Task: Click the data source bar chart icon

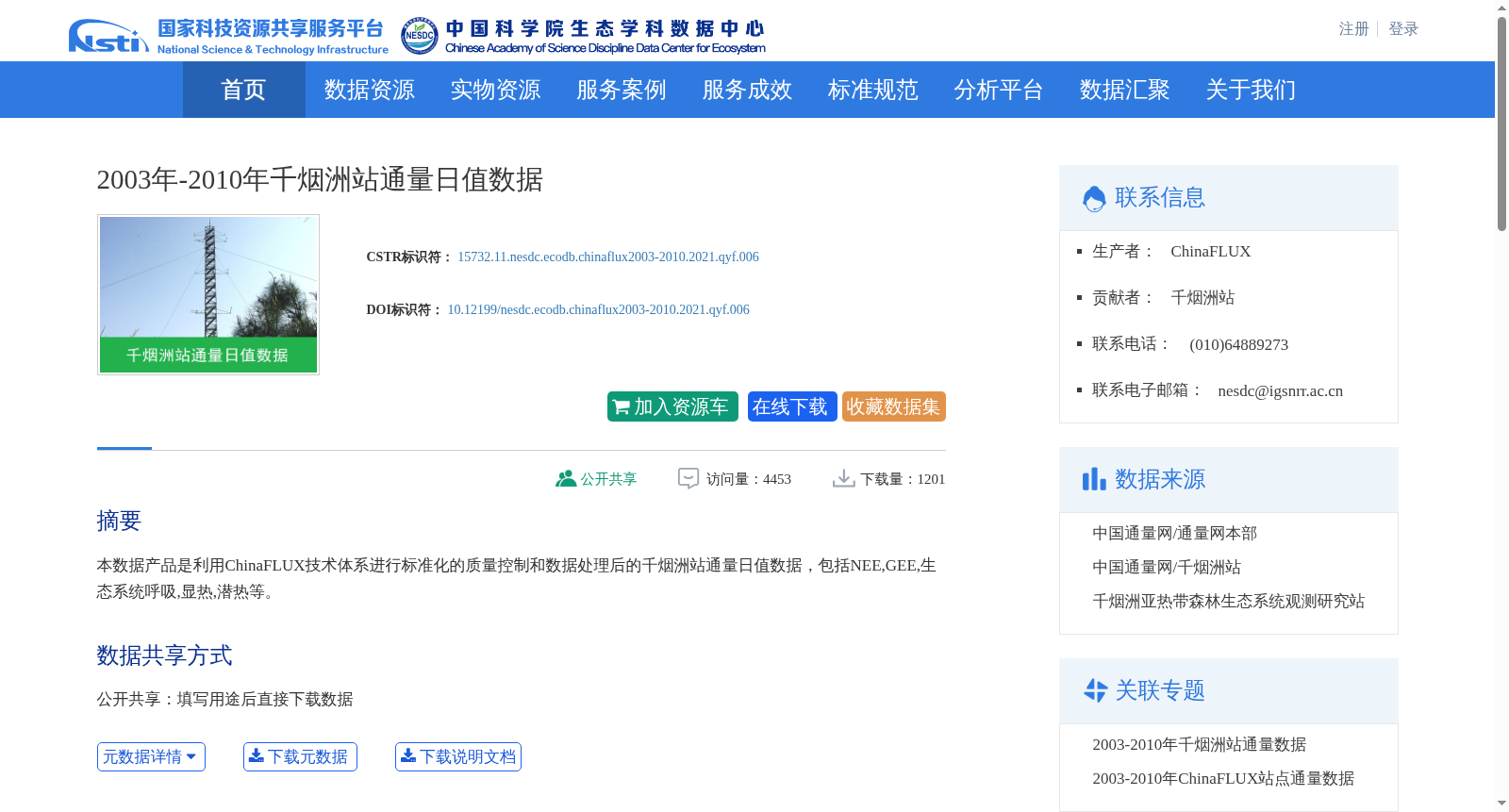Action: pyautogui.click(x=1094, y=479)
